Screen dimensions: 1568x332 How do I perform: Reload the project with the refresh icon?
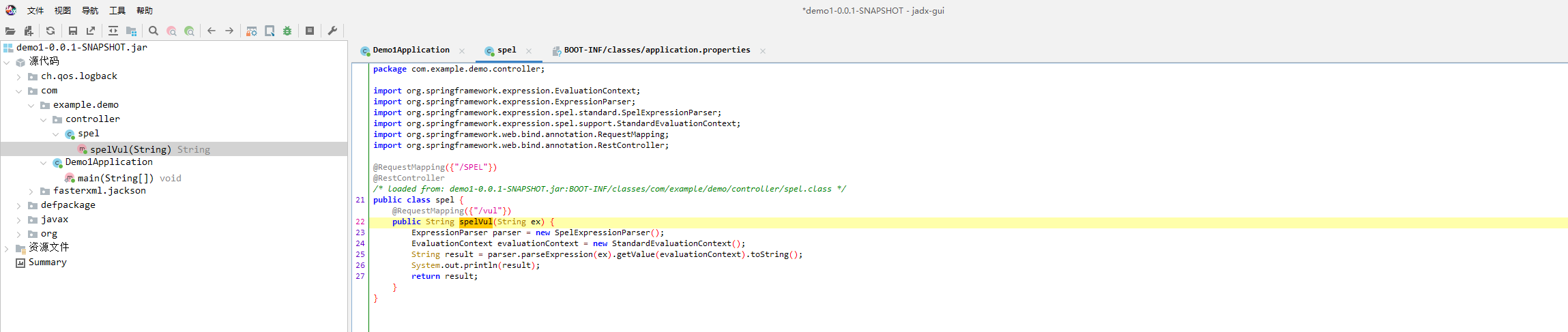[x=50, y=31]
